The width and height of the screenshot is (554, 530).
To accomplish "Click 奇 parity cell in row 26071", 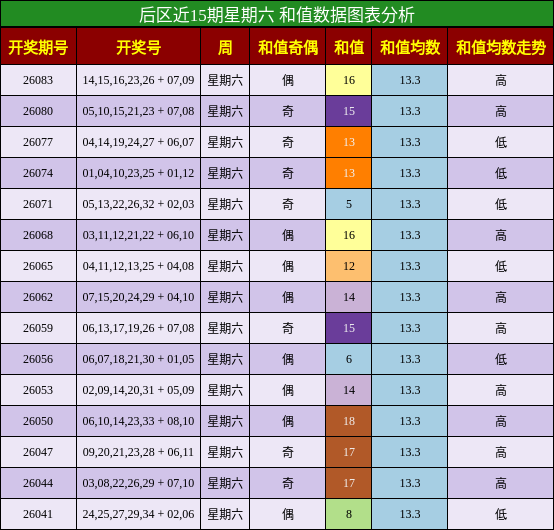I will point(288,204).
